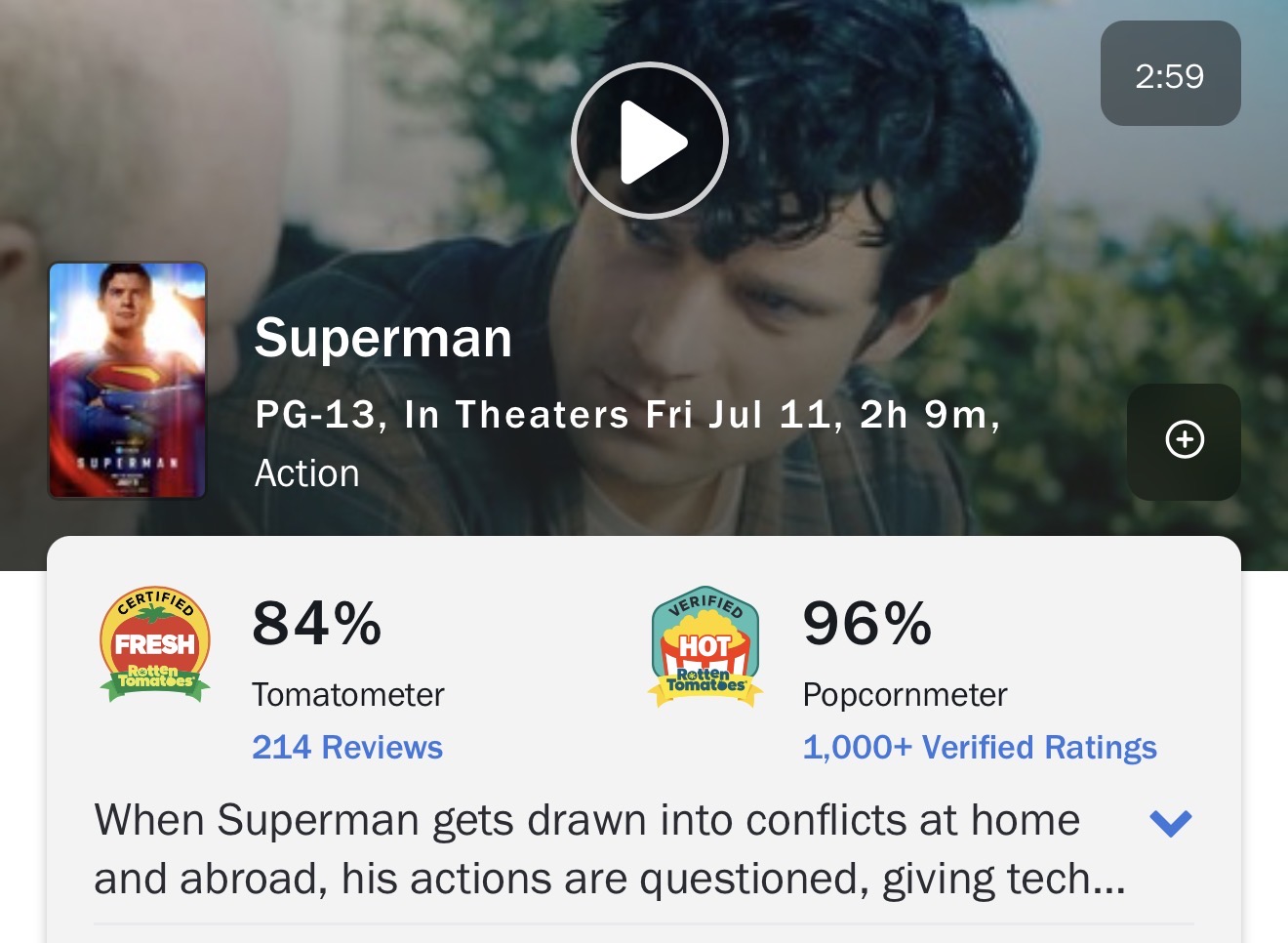The height and width of the screenshot is (943, 1288).
Task: Open the 1,000+ Verified Ratings link
Action: pos(979,748)
